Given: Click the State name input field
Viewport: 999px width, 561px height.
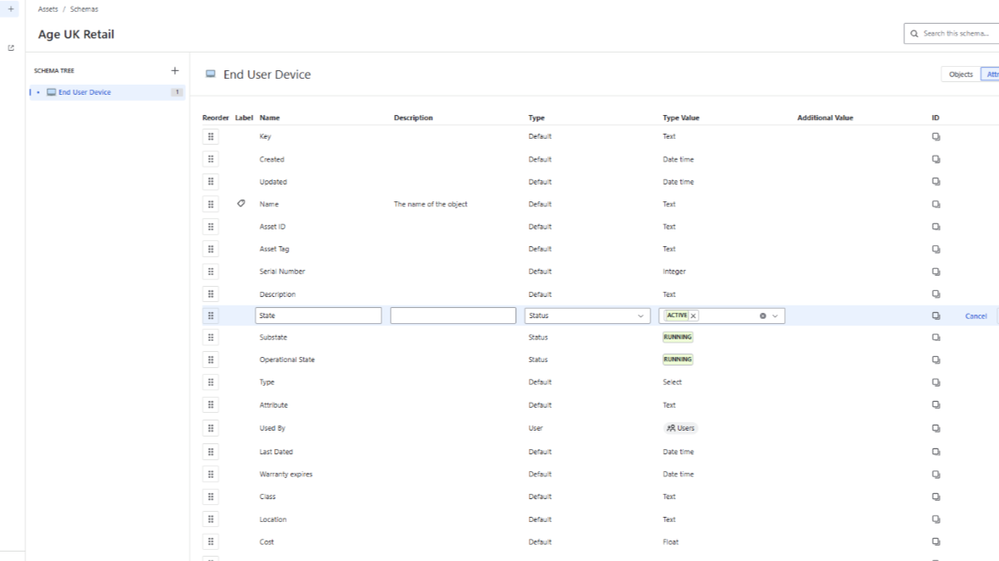Looking at the screenshot, I should [x=319, y=316].
